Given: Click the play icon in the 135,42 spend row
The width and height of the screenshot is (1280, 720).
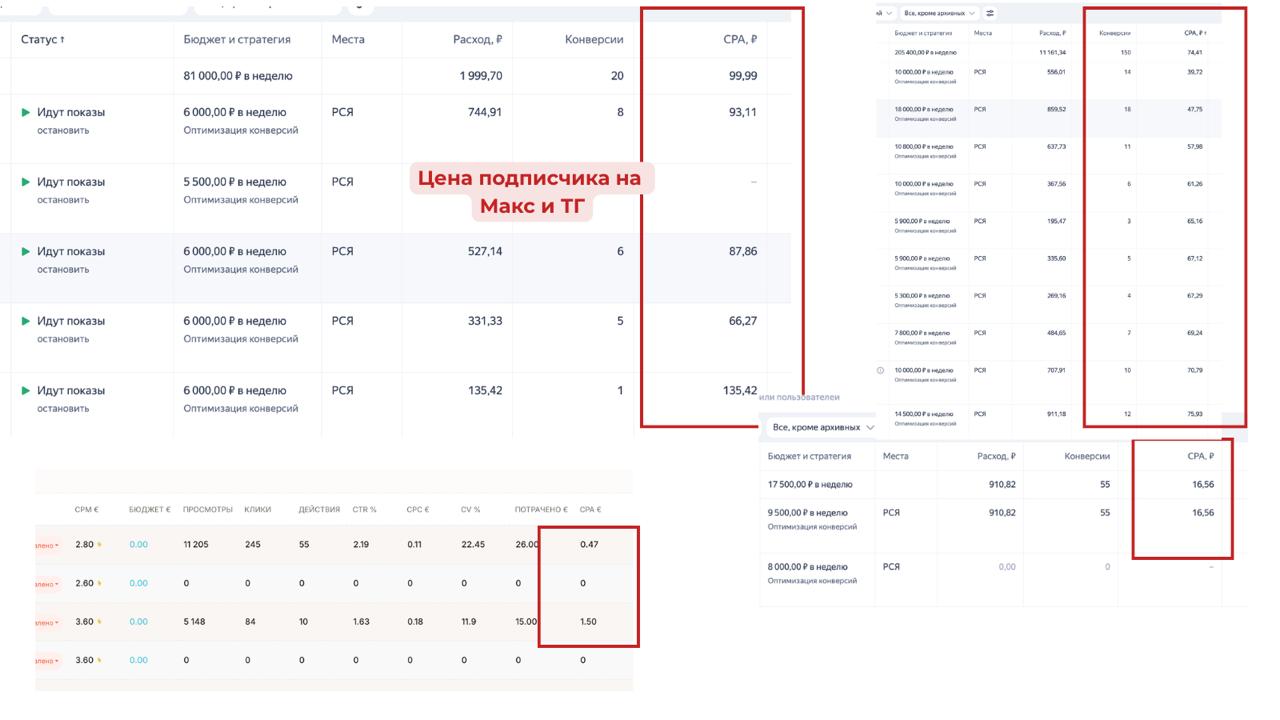Looking at the screenshot, I should (x=26, y=390).
